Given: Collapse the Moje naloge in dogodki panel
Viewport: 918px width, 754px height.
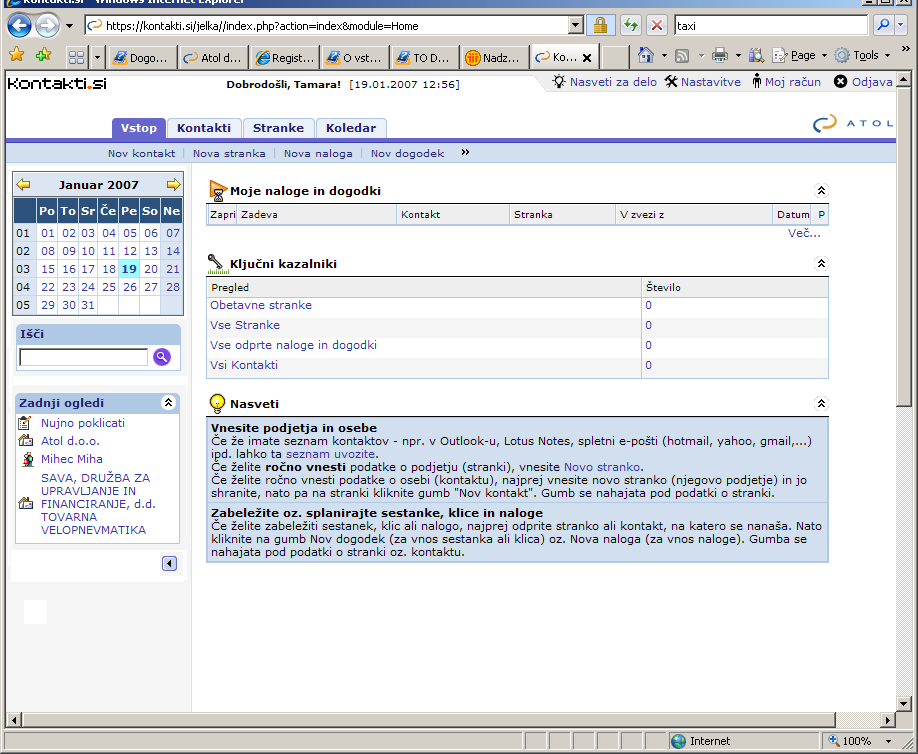Looking at the screenshot, I should [x=821, y=190].
